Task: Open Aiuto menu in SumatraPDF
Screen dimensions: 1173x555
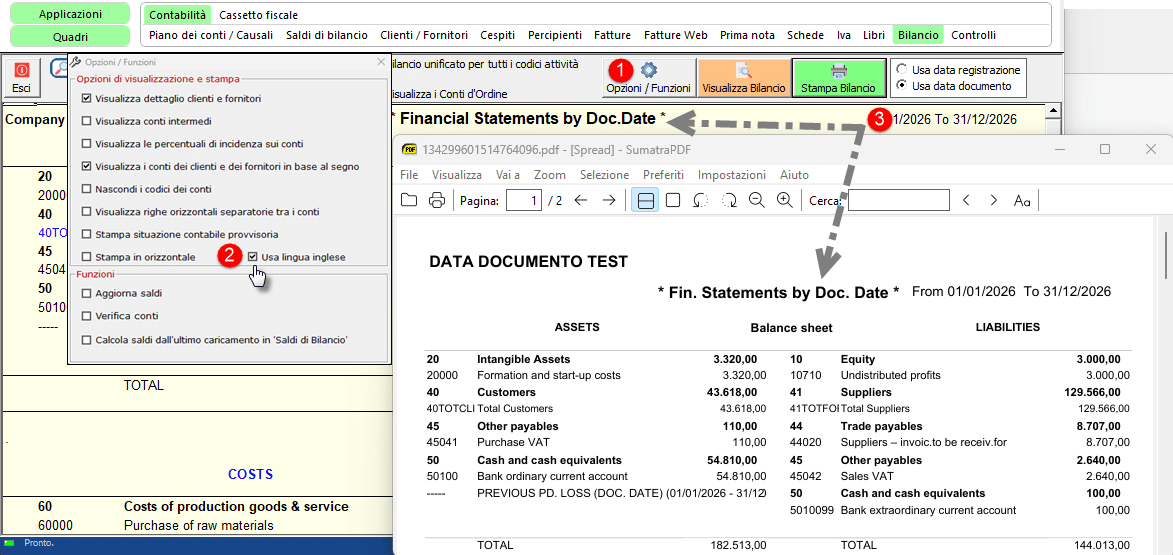Action: [x=794, y=175]
